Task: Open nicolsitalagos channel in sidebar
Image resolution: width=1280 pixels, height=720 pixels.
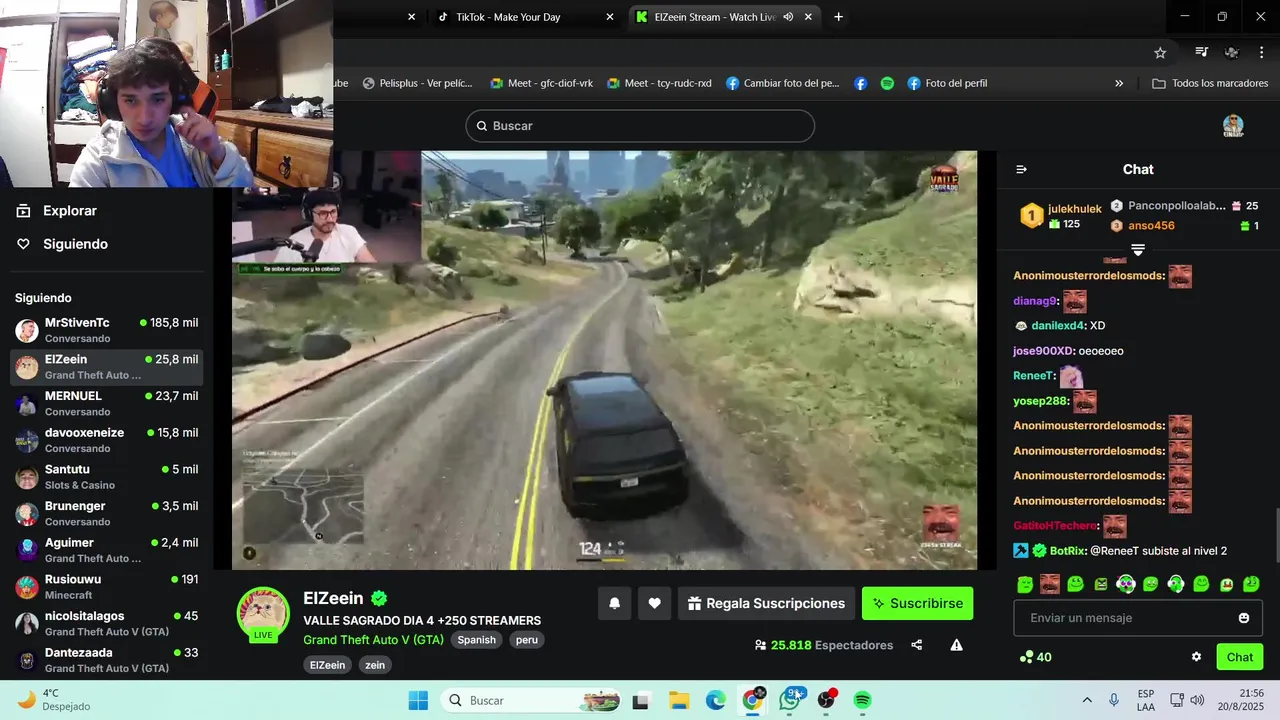Action: tap(107, 623)
